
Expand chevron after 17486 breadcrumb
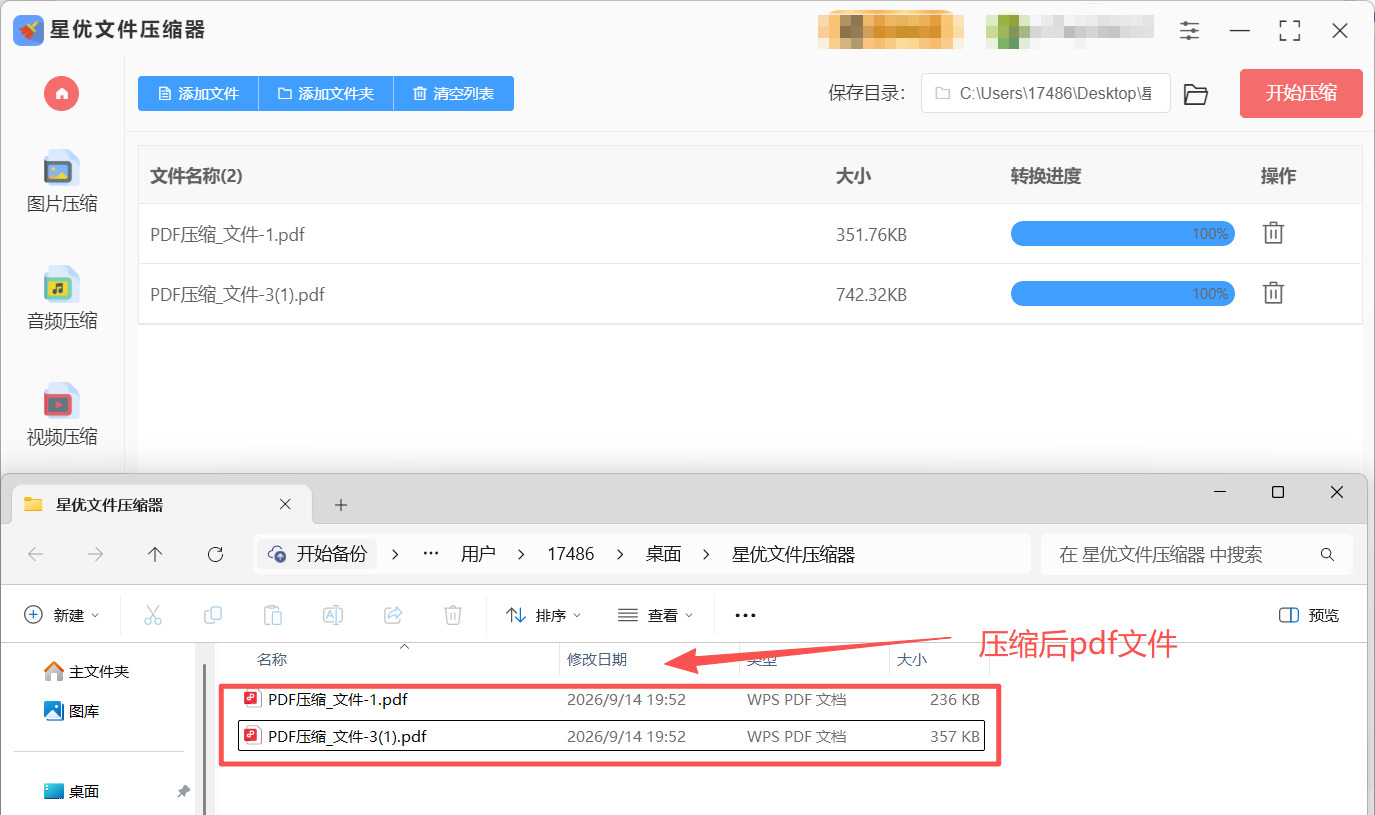coord(620,554)
